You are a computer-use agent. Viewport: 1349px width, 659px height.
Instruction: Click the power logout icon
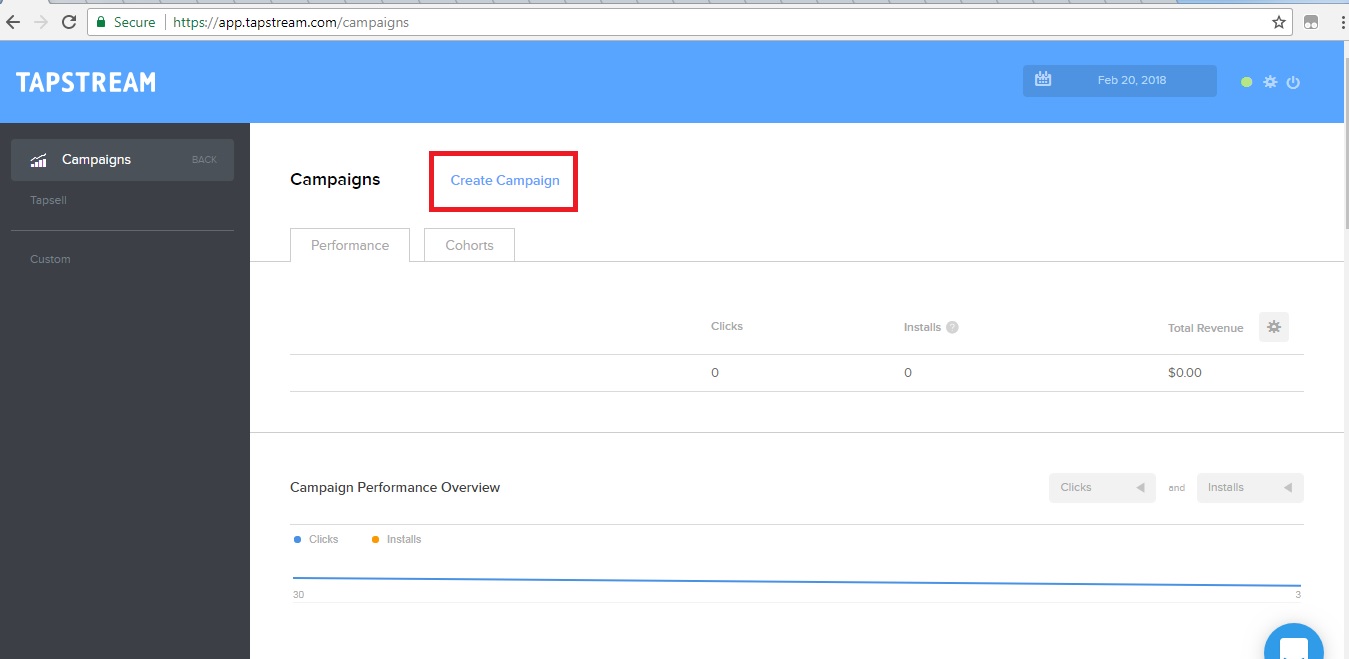point(1293,82)
